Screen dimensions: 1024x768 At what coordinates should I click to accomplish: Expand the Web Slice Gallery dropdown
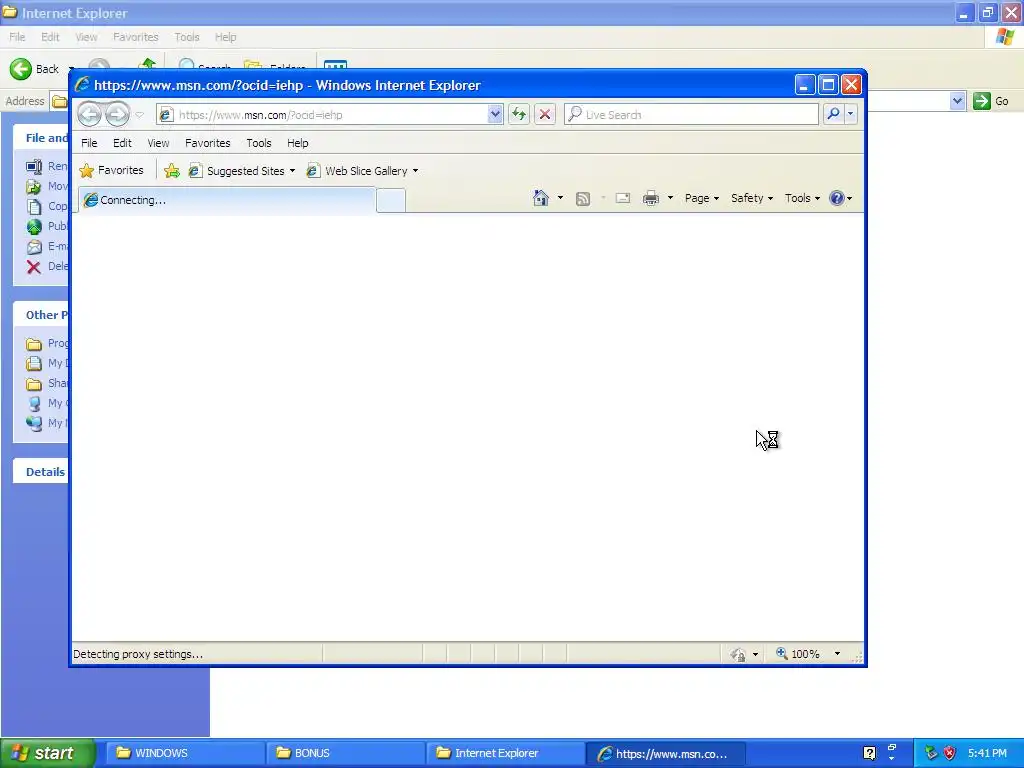[x=415, y=171]
